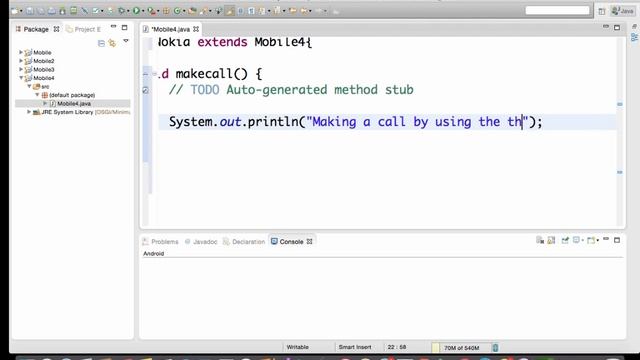Open Package Explorer view menu triangle
The image size is (640, 360).
[126, 41]
